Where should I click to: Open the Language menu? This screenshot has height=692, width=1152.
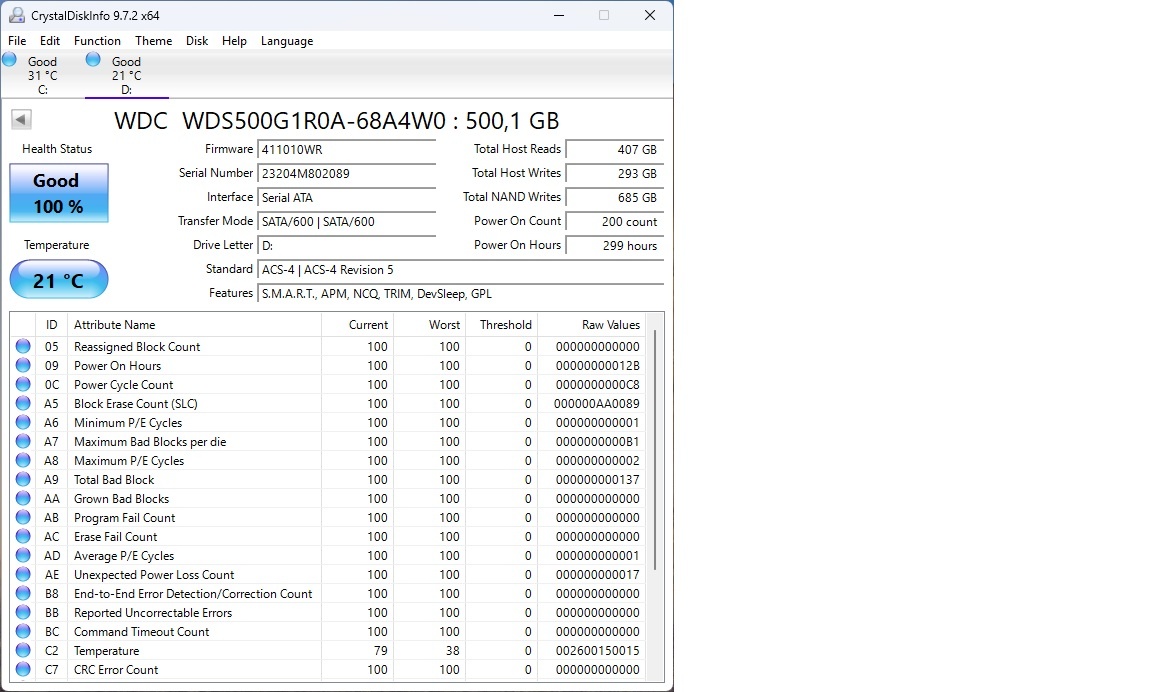coord(287,41)
